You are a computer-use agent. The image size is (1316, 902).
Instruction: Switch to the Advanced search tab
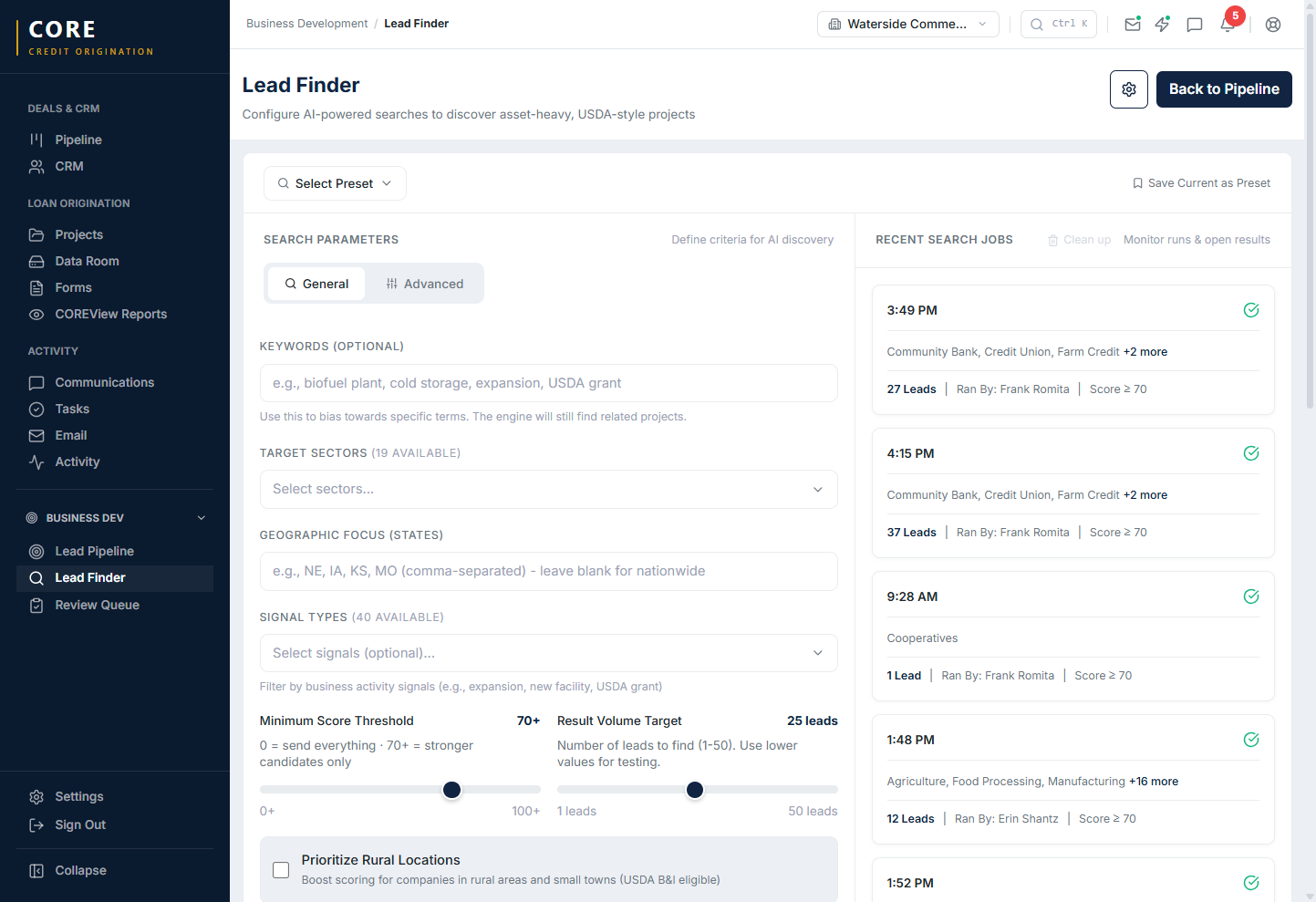(425, 284)
